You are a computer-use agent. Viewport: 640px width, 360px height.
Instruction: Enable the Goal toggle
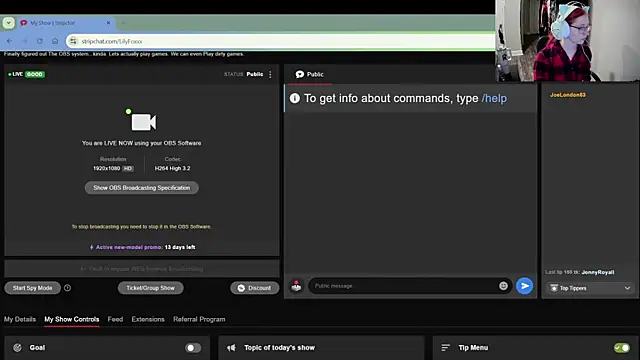tap(193, 348)
